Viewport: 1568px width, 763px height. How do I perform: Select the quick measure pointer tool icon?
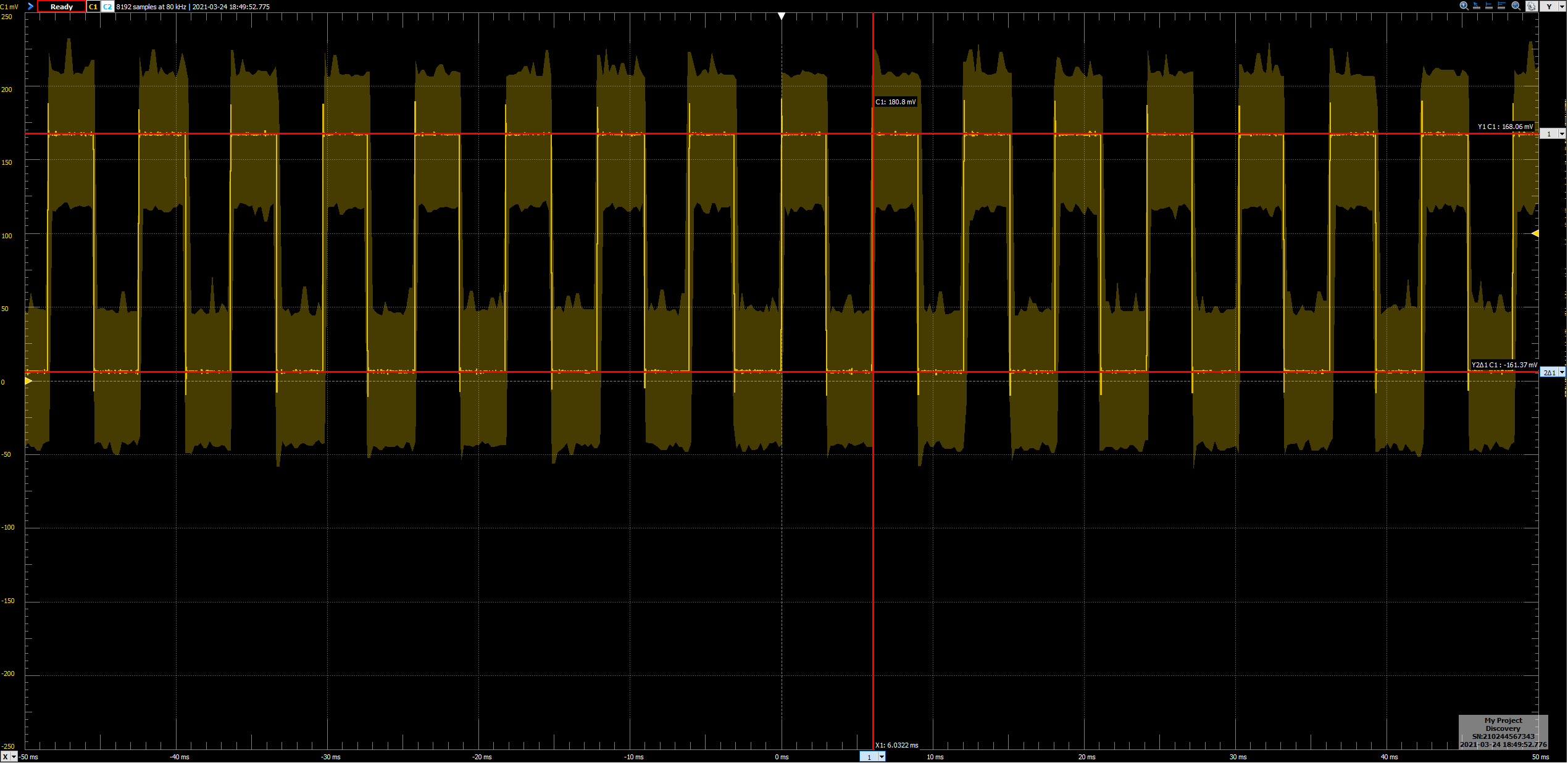click(1477, 6)
